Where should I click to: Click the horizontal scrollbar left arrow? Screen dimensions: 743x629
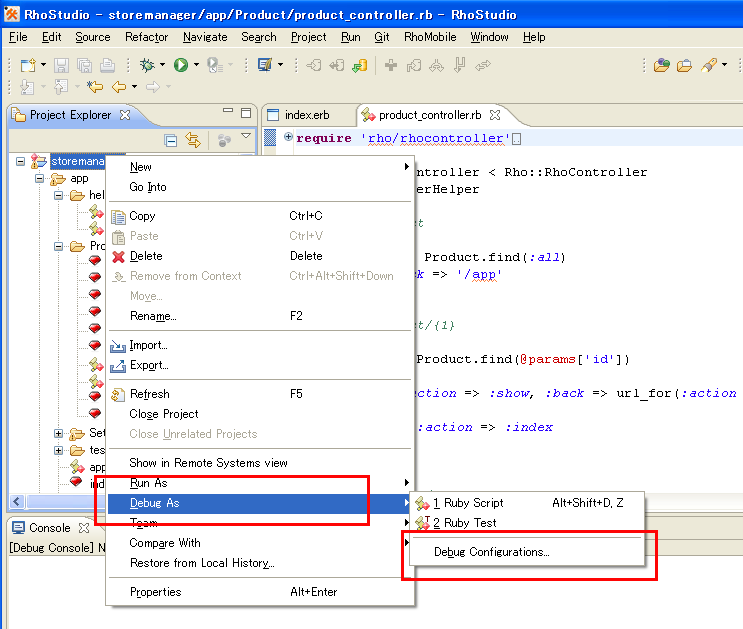point(17,501)
